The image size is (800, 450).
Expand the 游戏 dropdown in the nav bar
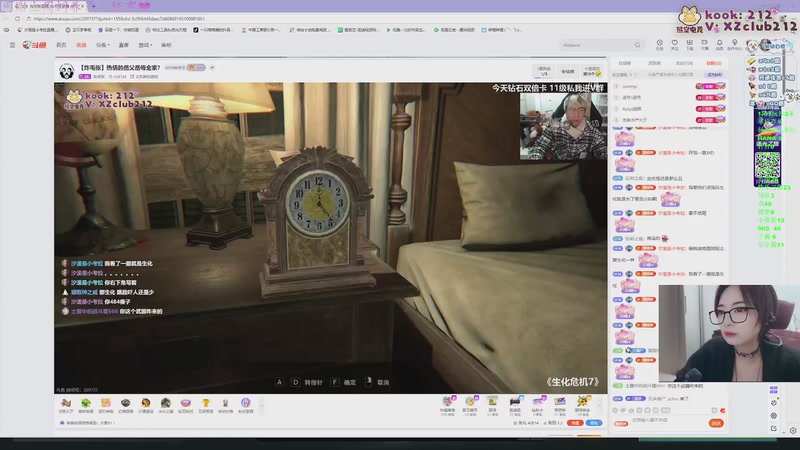pos(145,45)
